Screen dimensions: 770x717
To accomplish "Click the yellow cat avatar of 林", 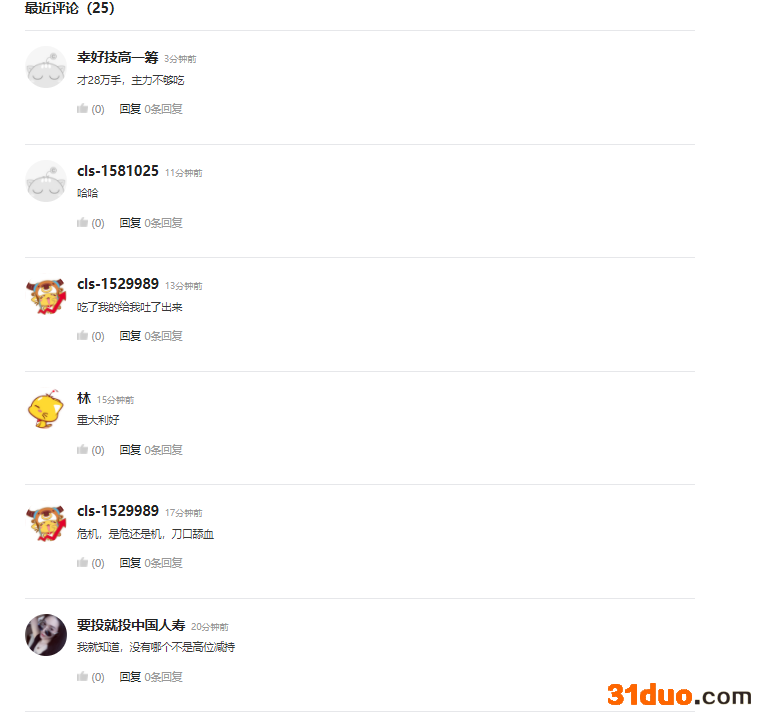I will [x=46, y=409].
